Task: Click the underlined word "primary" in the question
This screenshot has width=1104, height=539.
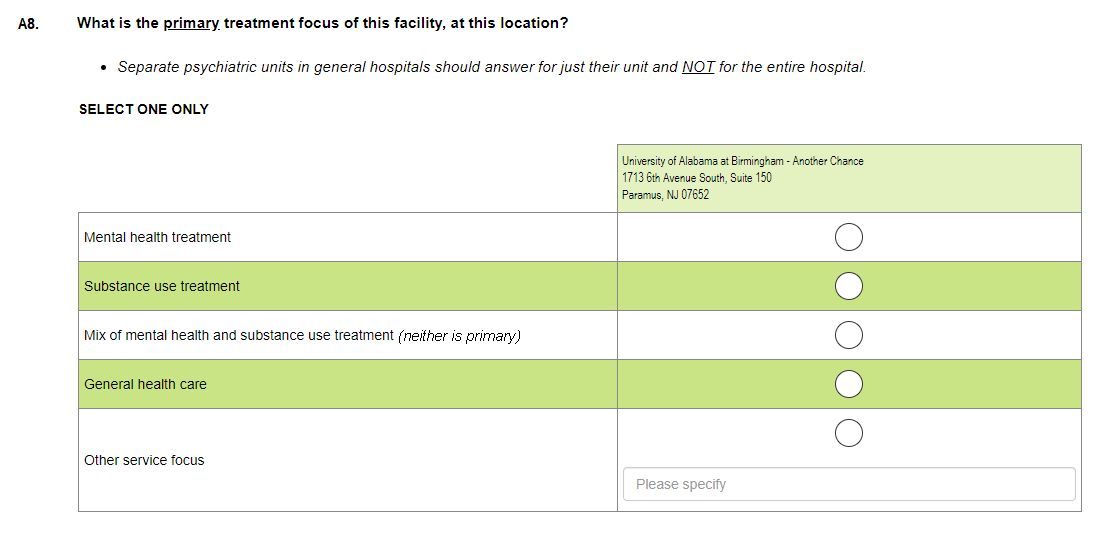Action: [191, 23]
